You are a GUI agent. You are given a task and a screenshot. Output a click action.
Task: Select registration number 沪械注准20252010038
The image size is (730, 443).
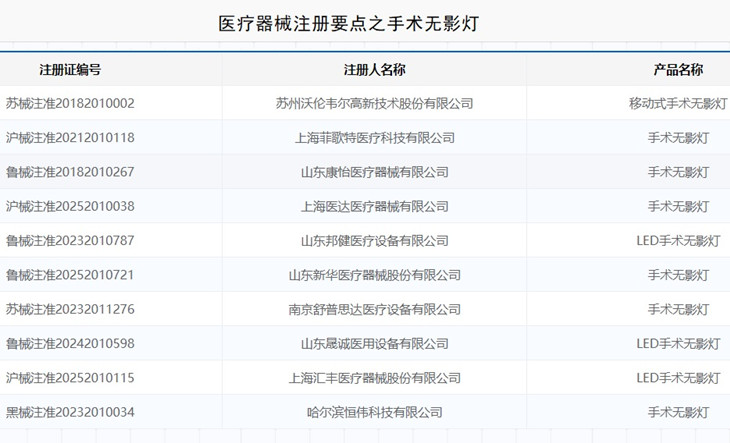click(70, 206)
